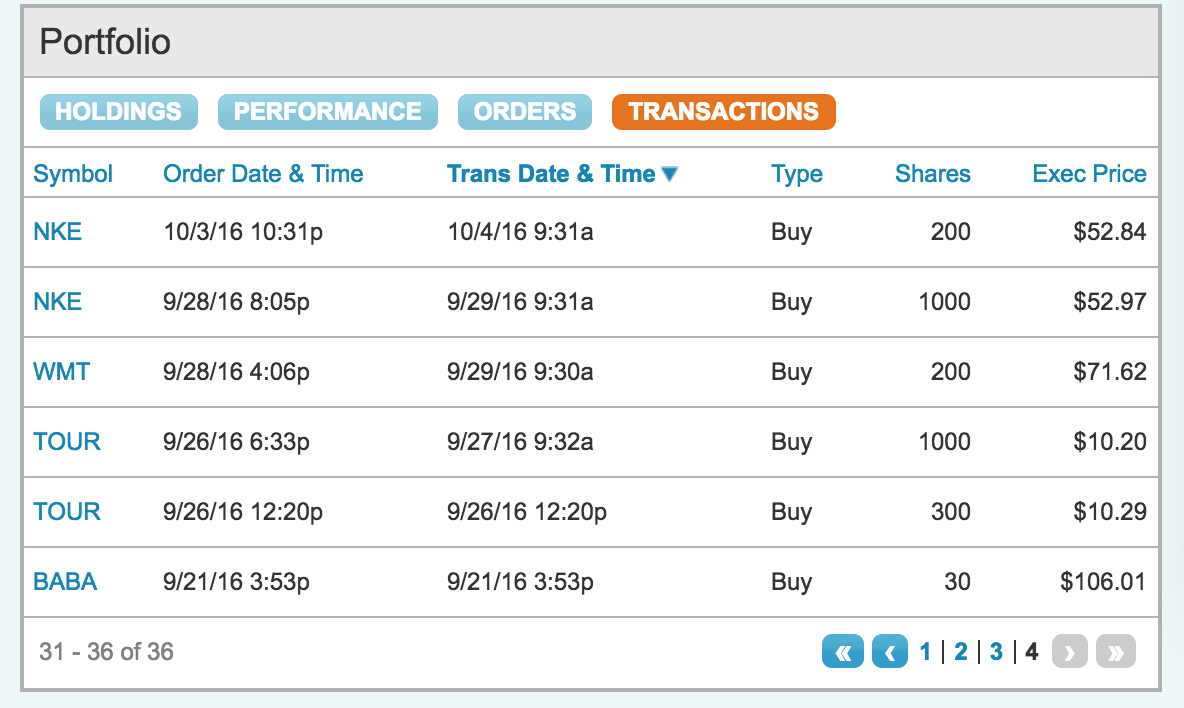Sort by Shares column header
Viewport: 1184px width, 708px height.
tap(933, 174)
